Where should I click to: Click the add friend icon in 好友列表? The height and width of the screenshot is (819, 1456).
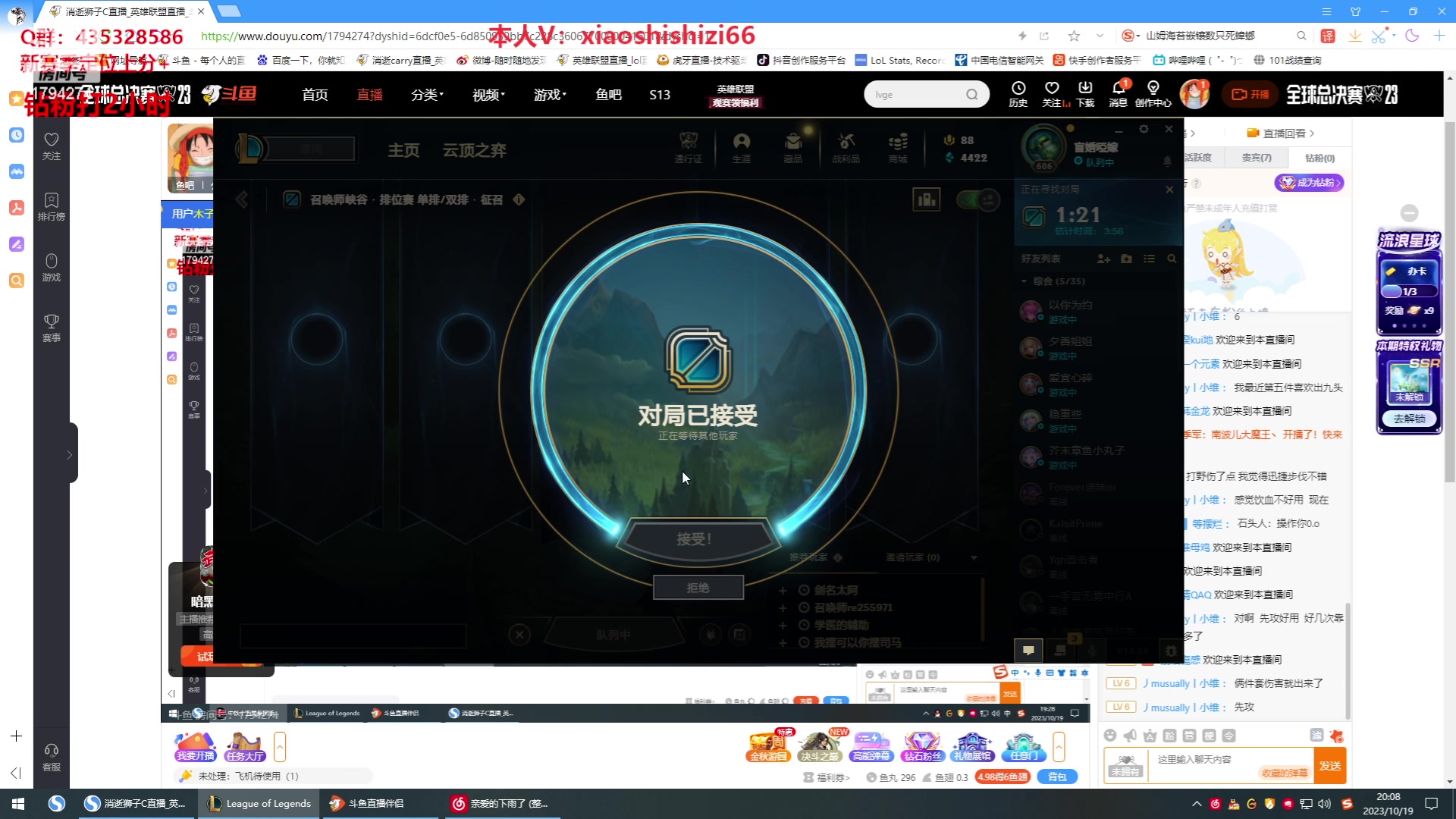pyautogui.click(x=1103, y=259)
